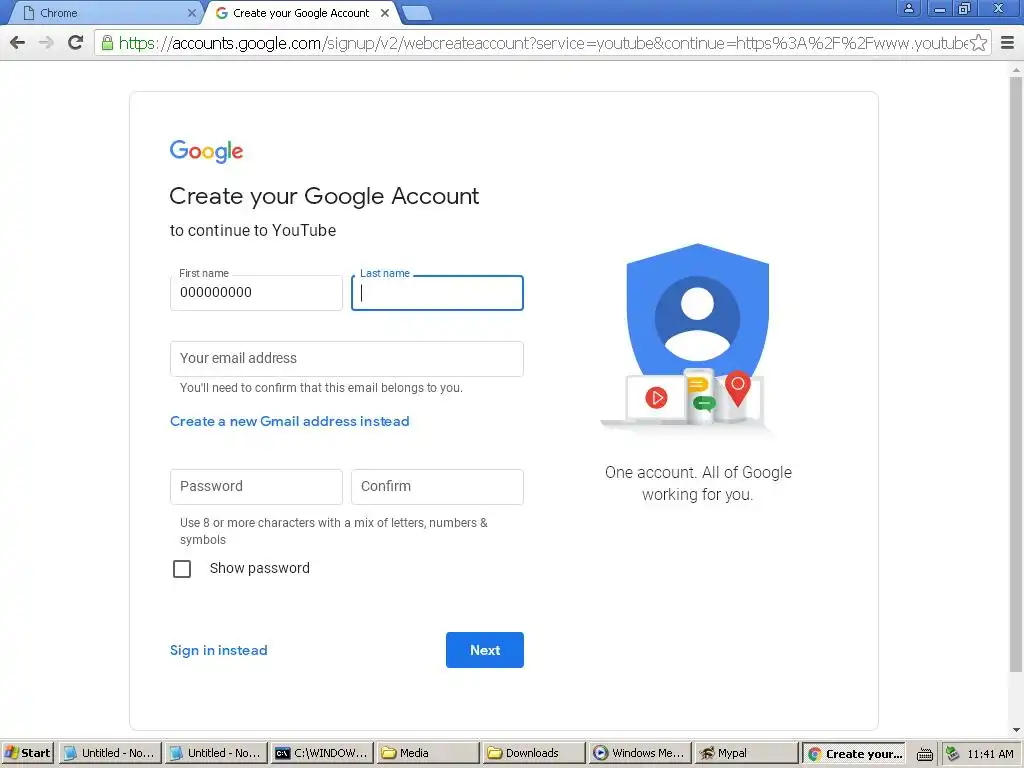Switch to the Mypal taskbar item
The width and height of the screenshot is (1024, 768).
pyautogui.click(x=745, y=753)
